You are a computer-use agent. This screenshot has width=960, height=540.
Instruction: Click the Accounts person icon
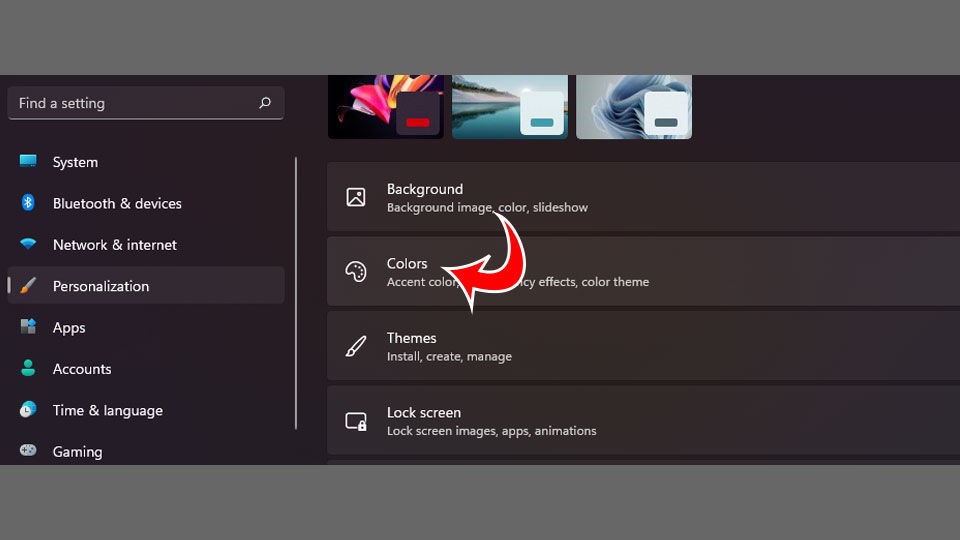[28, 368]
